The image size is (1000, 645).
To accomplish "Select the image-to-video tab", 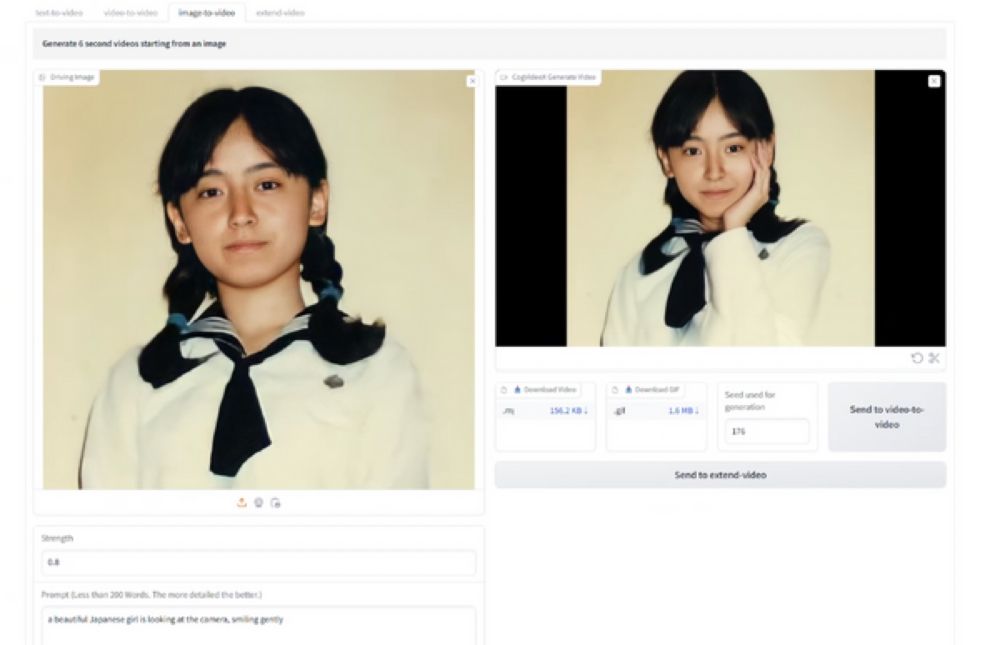I will (x=207, y=12).
